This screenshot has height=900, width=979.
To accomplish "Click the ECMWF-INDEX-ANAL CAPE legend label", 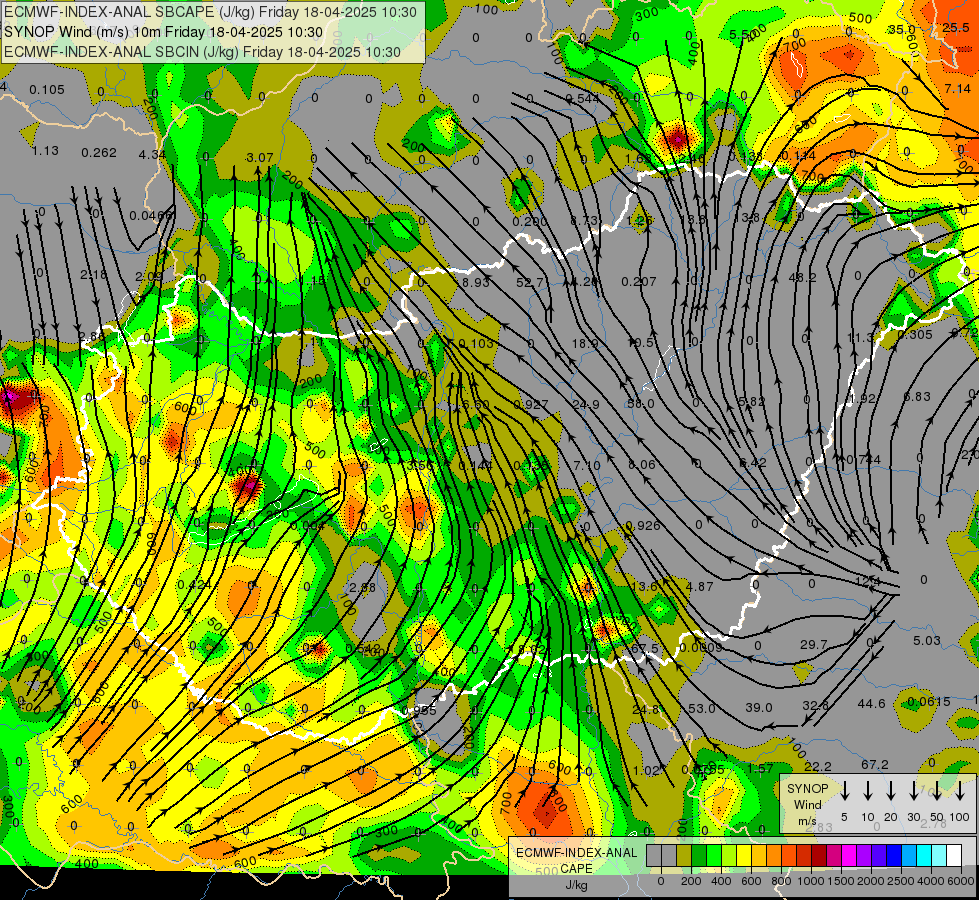I will [577, 860].
